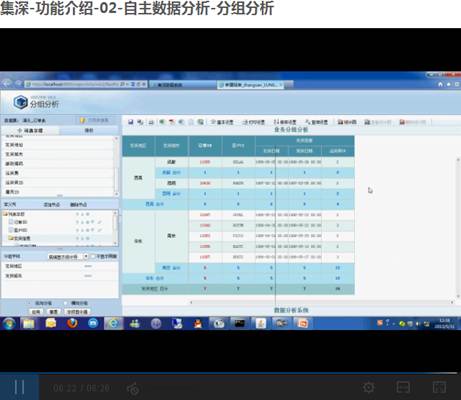461x400 pixels.
Task: Click the replay clock icon beside timestamp
Action: click(133, 388)
